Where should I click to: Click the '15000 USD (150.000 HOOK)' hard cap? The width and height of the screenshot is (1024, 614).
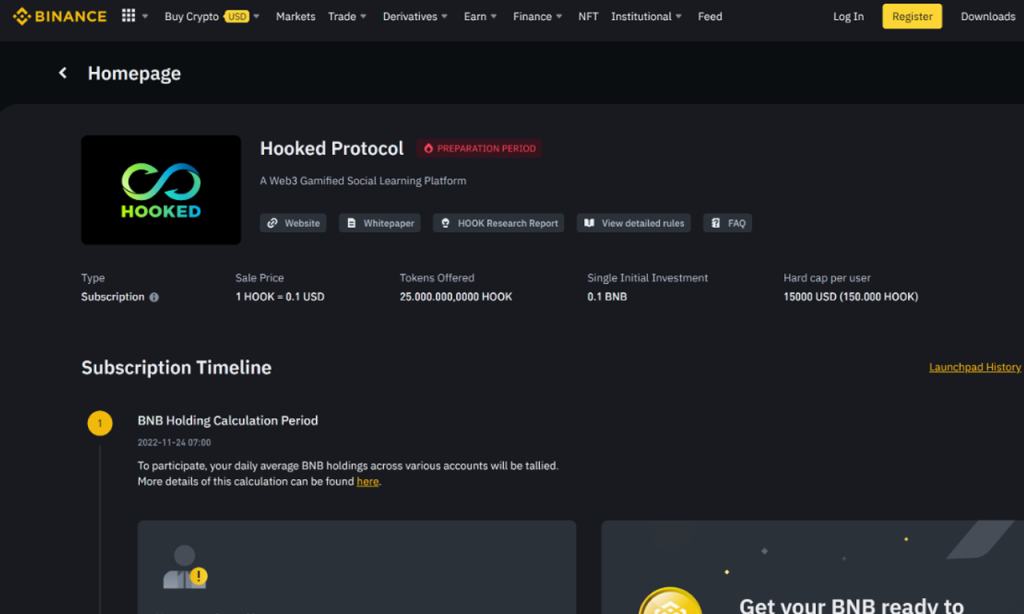coord(850,297)
